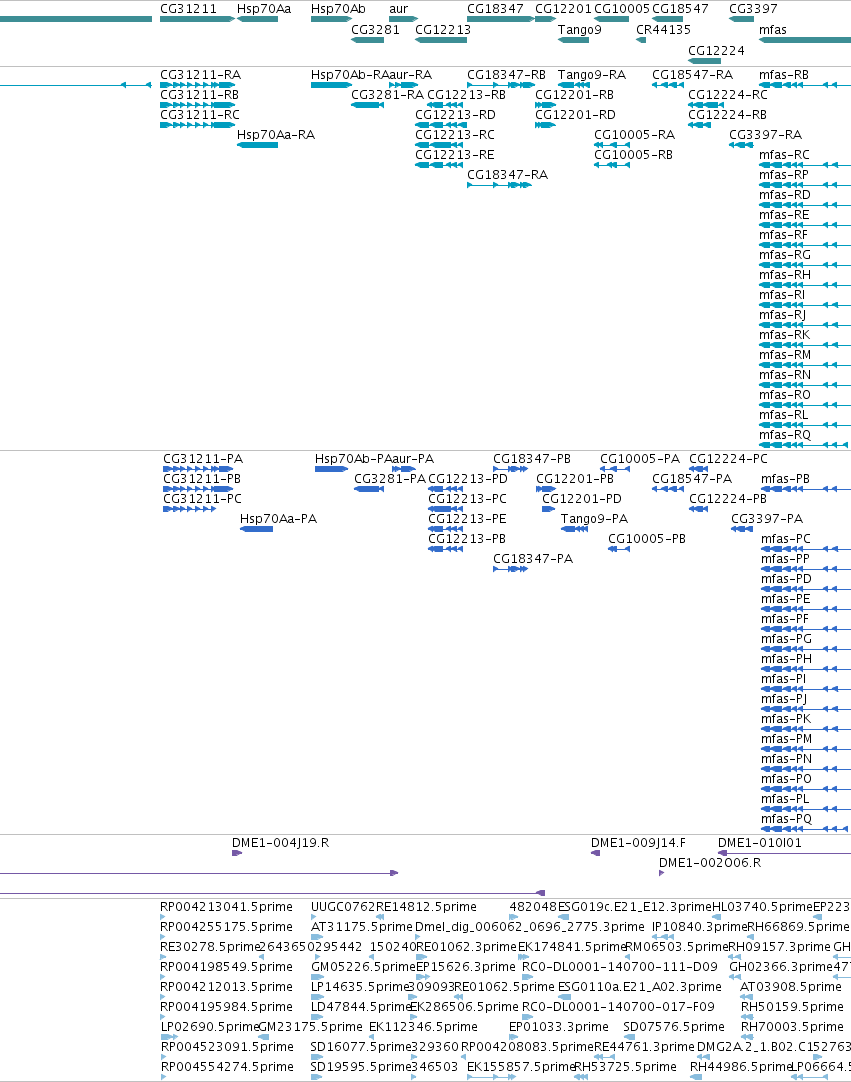
Task: Click transcript CG31211-RB
Action: point(199,95)
